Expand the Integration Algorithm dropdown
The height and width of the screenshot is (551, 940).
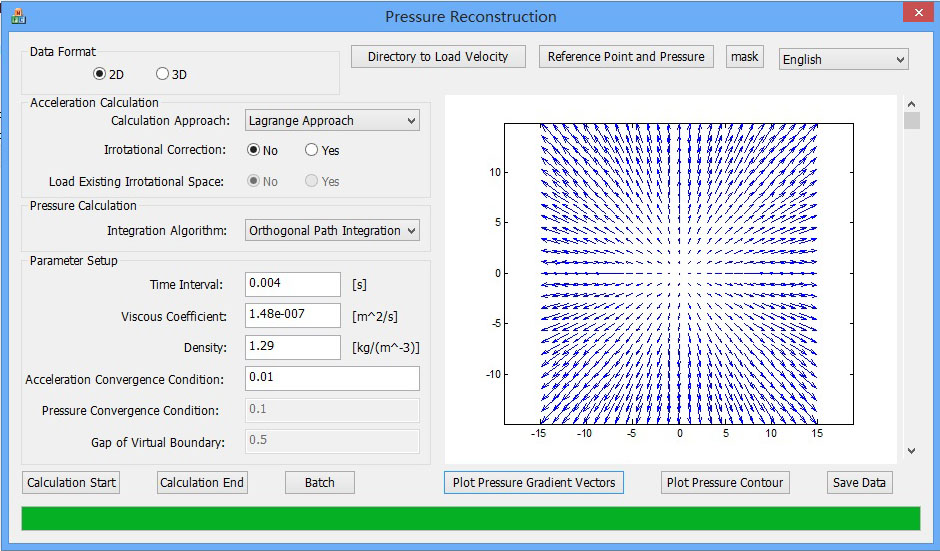click(332, 231)
